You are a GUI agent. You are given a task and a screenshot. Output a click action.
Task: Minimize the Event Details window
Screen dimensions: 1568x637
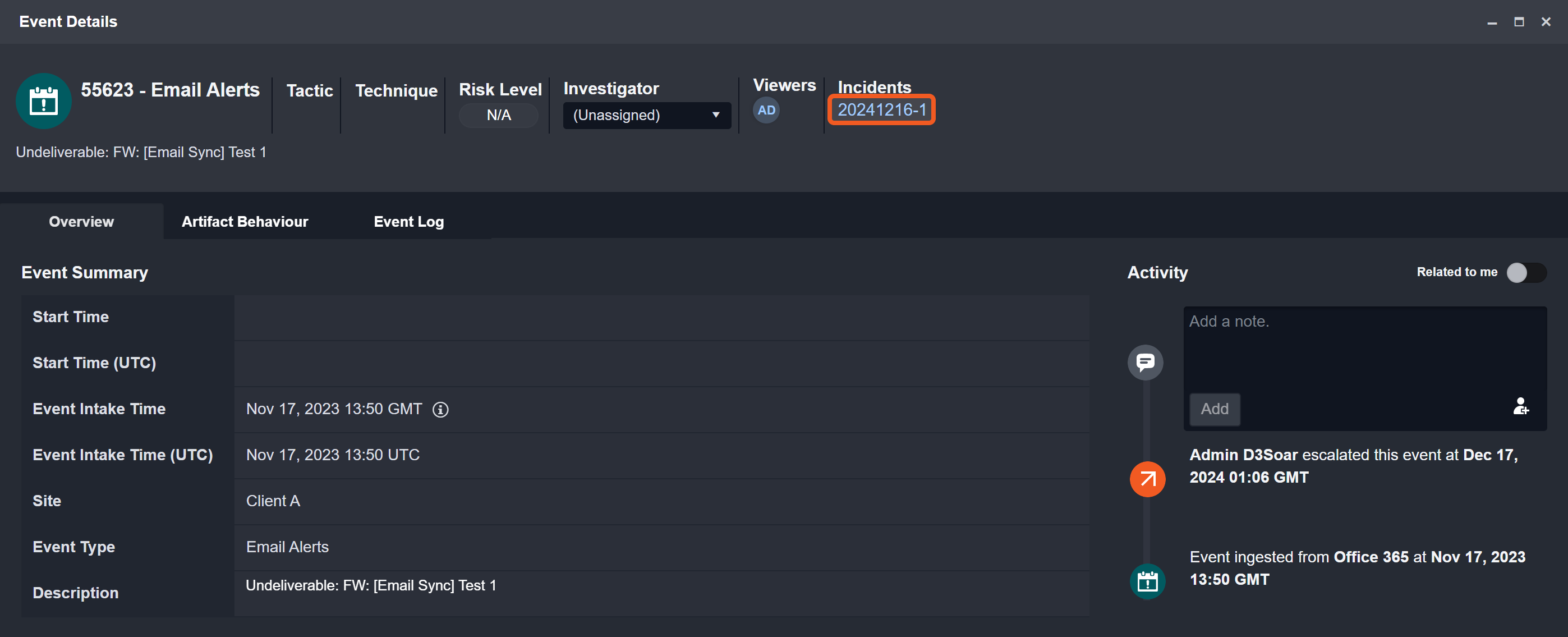1491,22
